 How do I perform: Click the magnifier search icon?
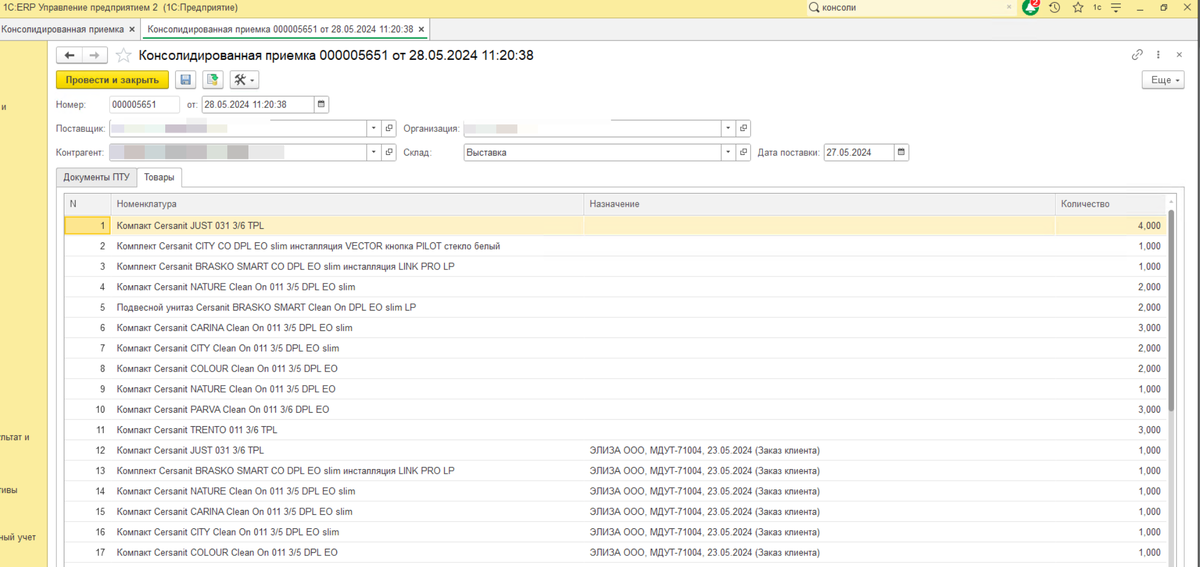click(814, 7)
